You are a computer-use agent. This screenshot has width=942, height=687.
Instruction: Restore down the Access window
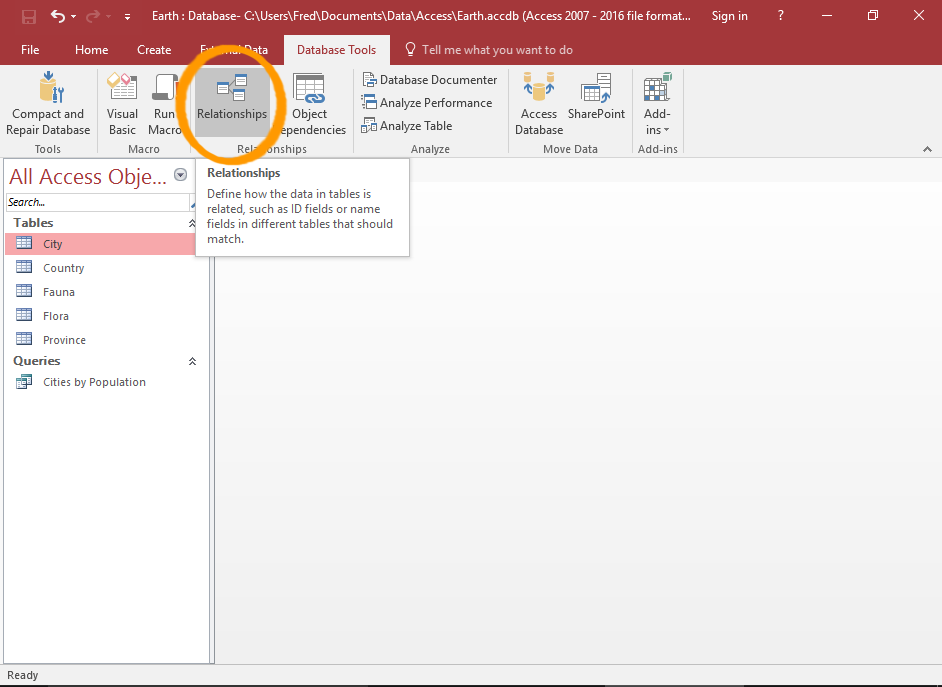(x=873, y=16)
